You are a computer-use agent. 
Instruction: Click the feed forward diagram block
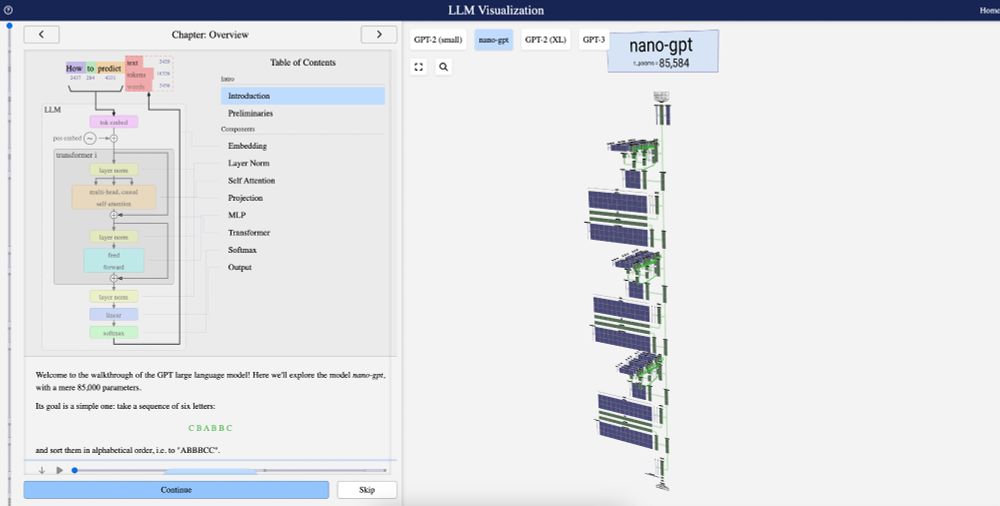click(114, 260)
